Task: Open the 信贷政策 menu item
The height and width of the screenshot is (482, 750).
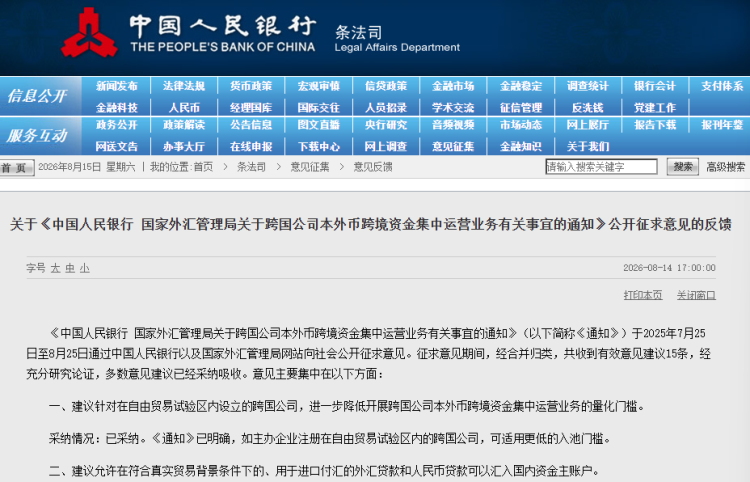Action: pos(386,86)
